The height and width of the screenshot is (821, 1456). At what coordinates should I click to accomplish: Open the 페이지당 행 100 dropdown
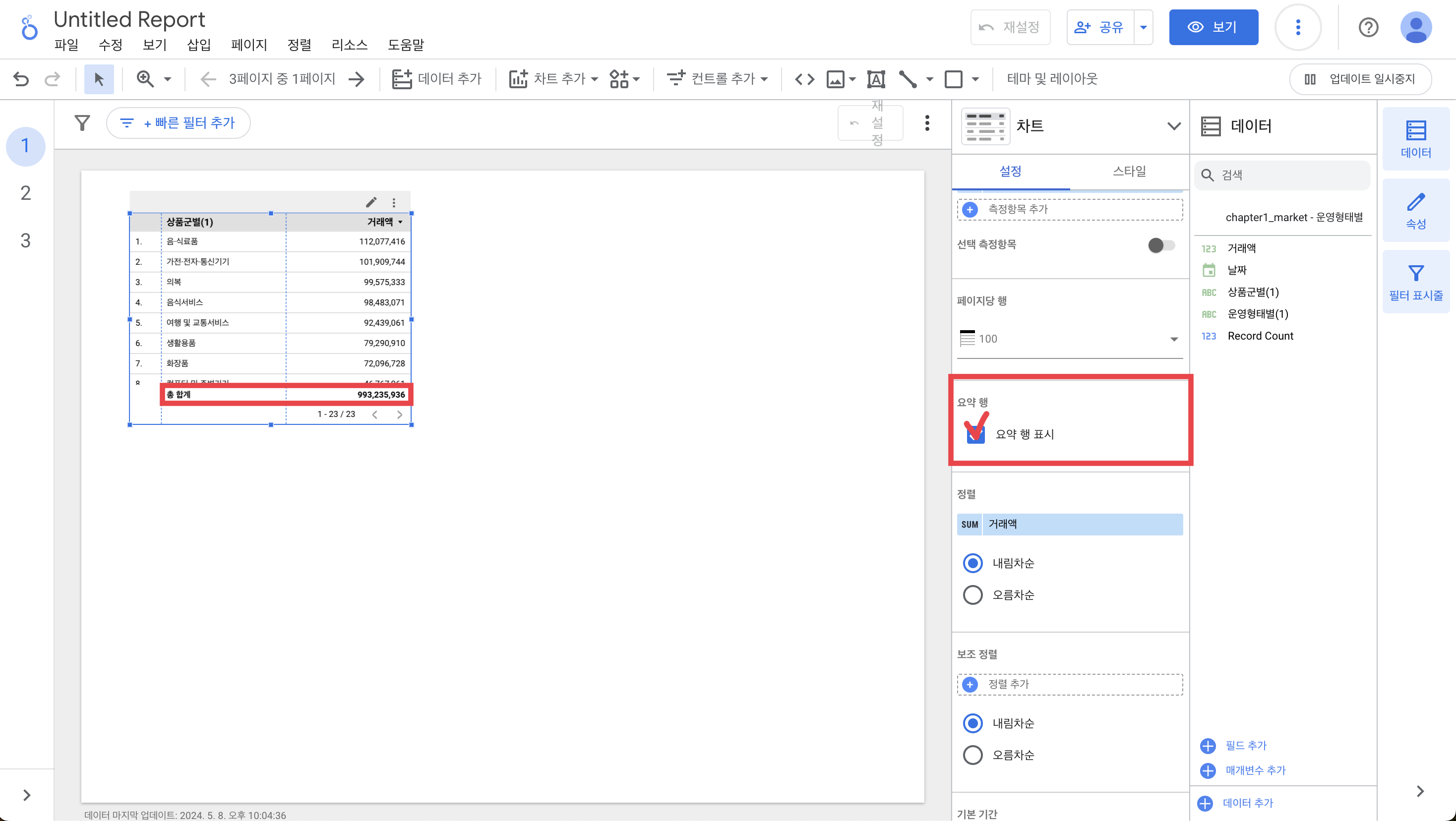point(1069,339)
